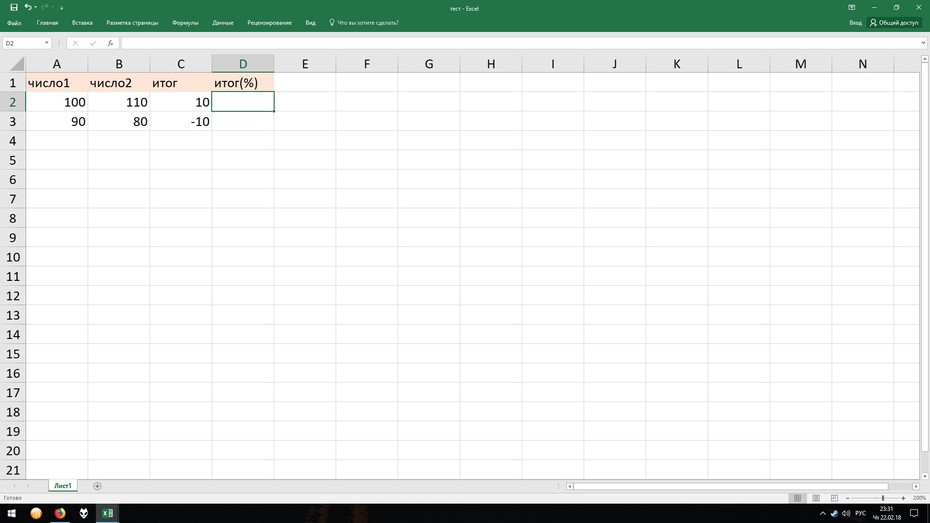930x523 pixels.
Task: Click the next sheet navigation arrow
Action: (27, 486)
